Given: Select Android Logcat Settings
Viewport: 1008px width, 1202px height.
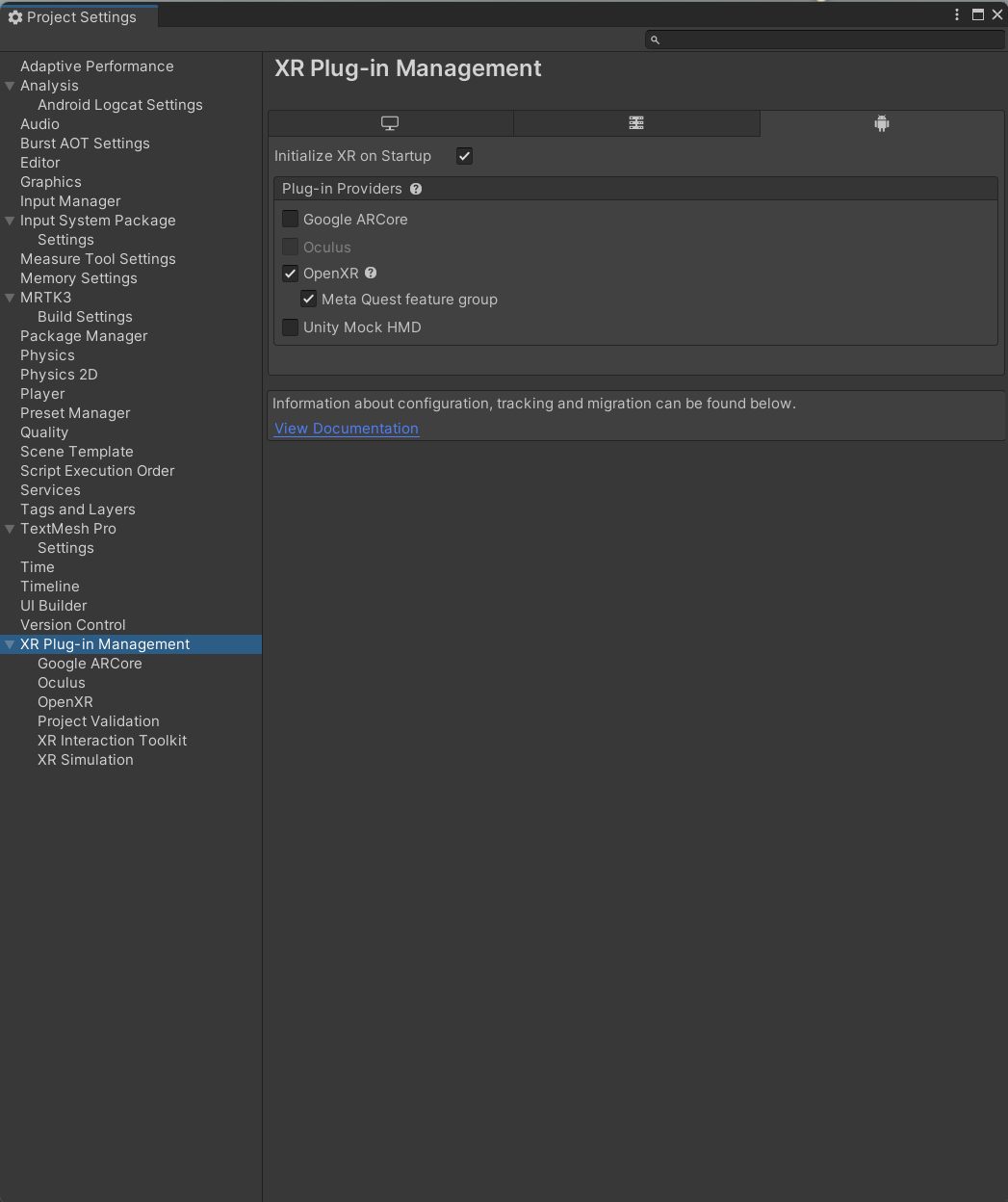Looking at the screenshot, I should point(120,105).
